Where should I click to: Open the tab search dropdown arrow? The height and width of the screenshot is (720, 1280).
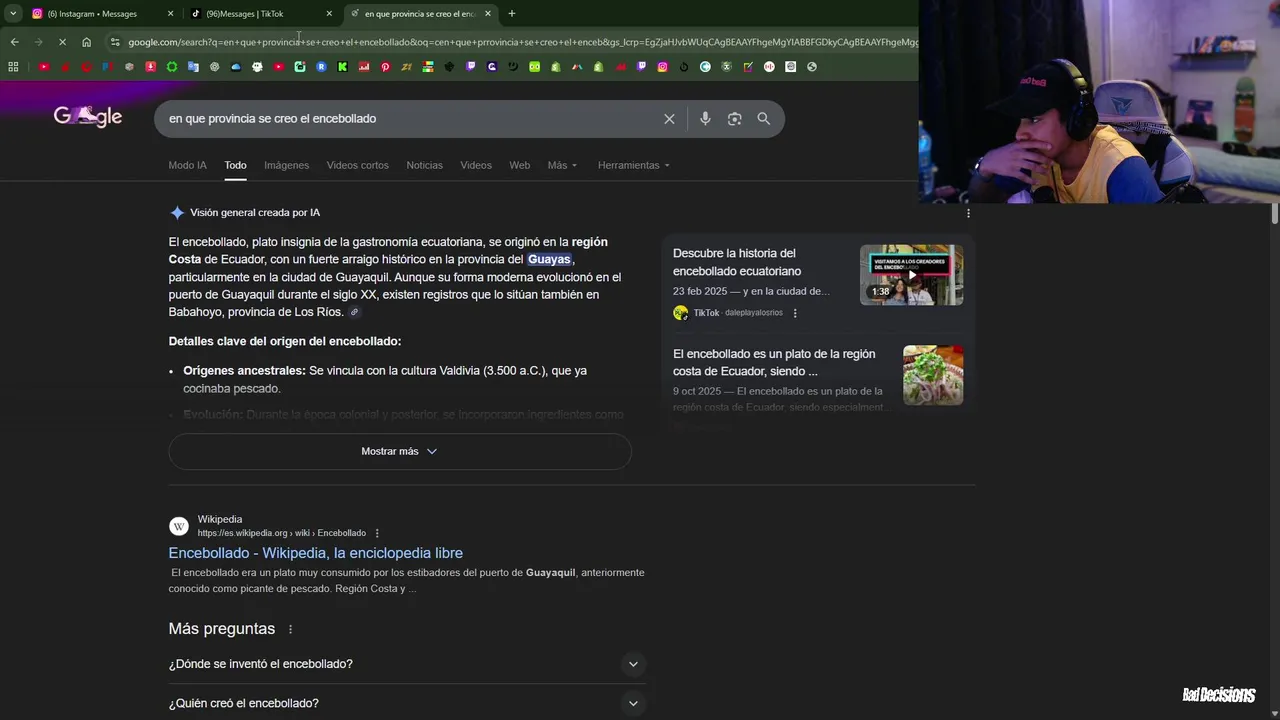[13, 14]
